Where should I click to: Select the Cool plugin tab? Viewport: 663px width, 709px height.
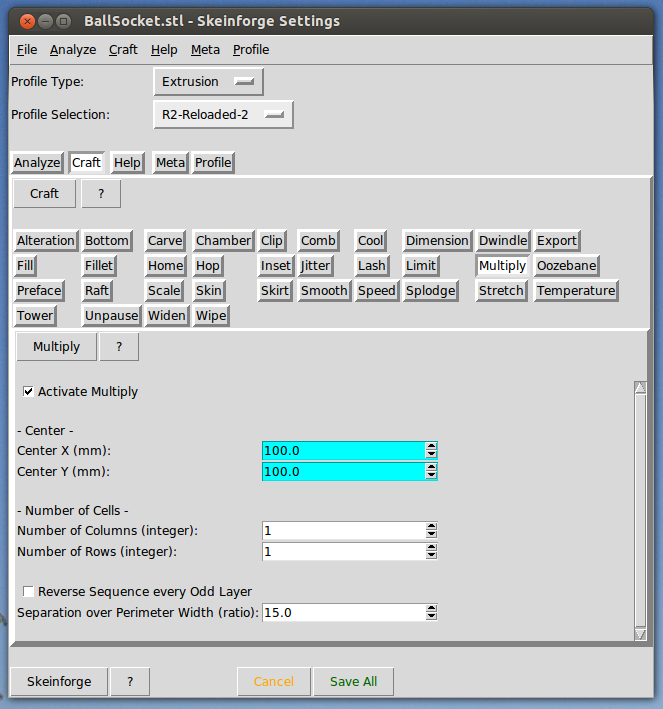tap(371, 241)
